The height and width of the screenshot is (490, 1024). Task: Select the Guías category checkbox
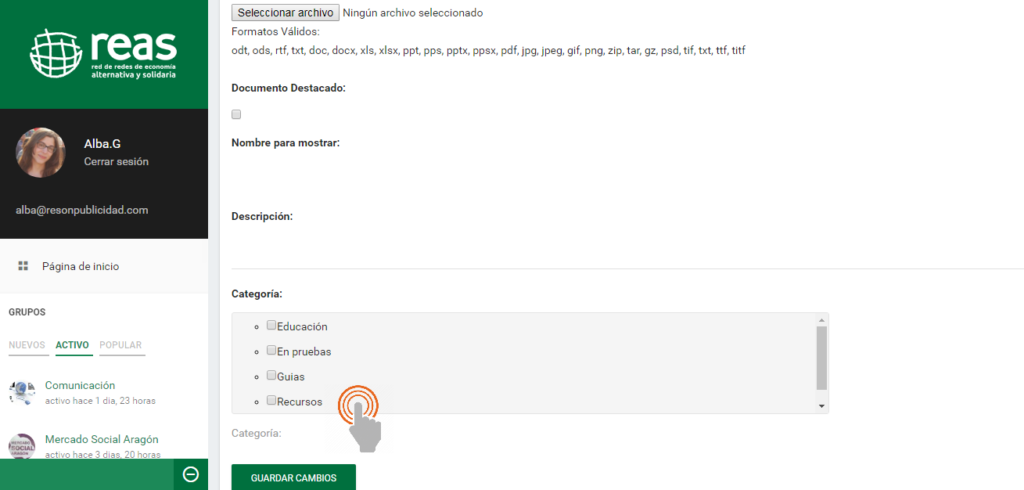point(272,376)
